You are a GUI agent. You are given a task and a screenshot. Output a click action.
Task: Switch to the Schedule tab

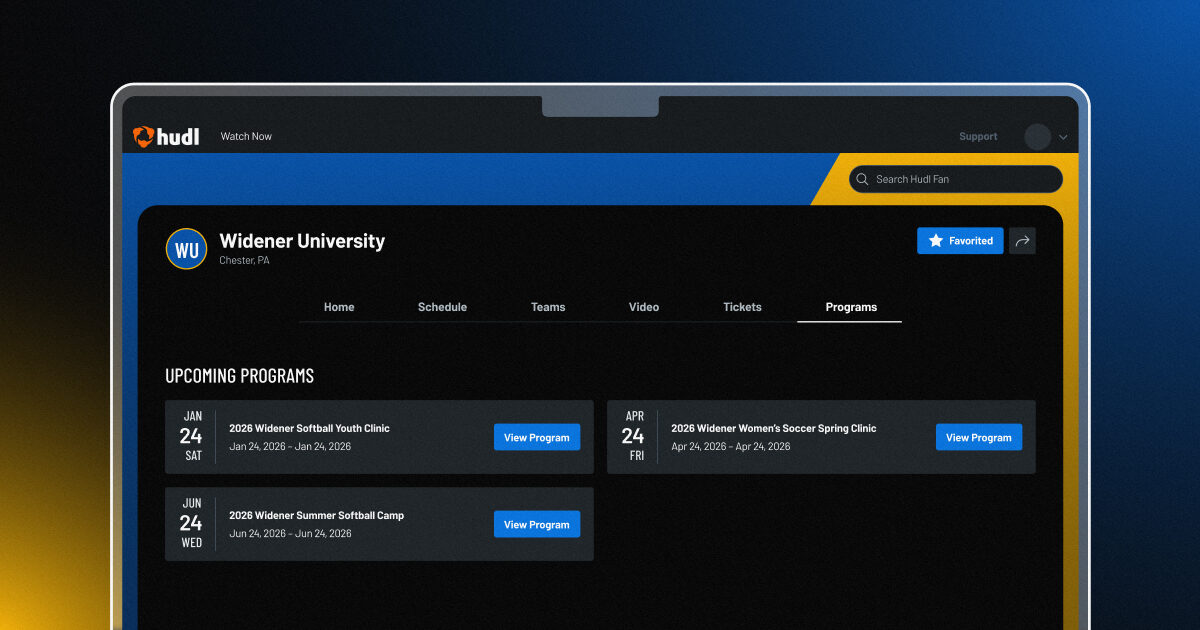click(442, 307)
